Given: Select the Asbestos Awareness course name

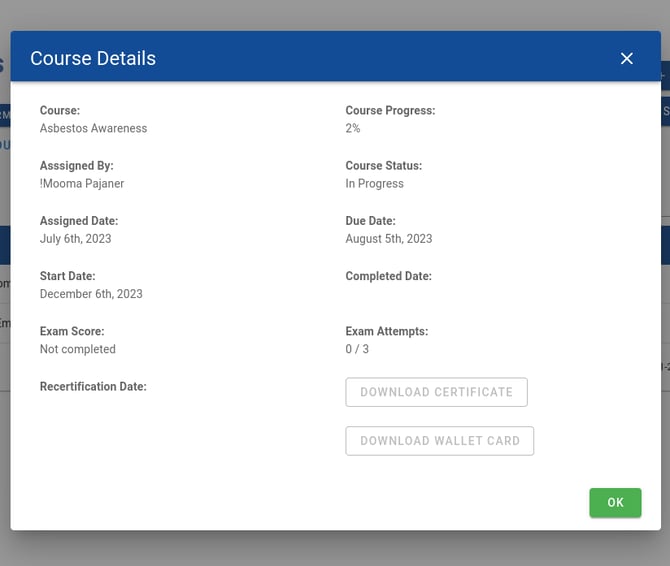Looking at the screenshot, I should [93, 129].
